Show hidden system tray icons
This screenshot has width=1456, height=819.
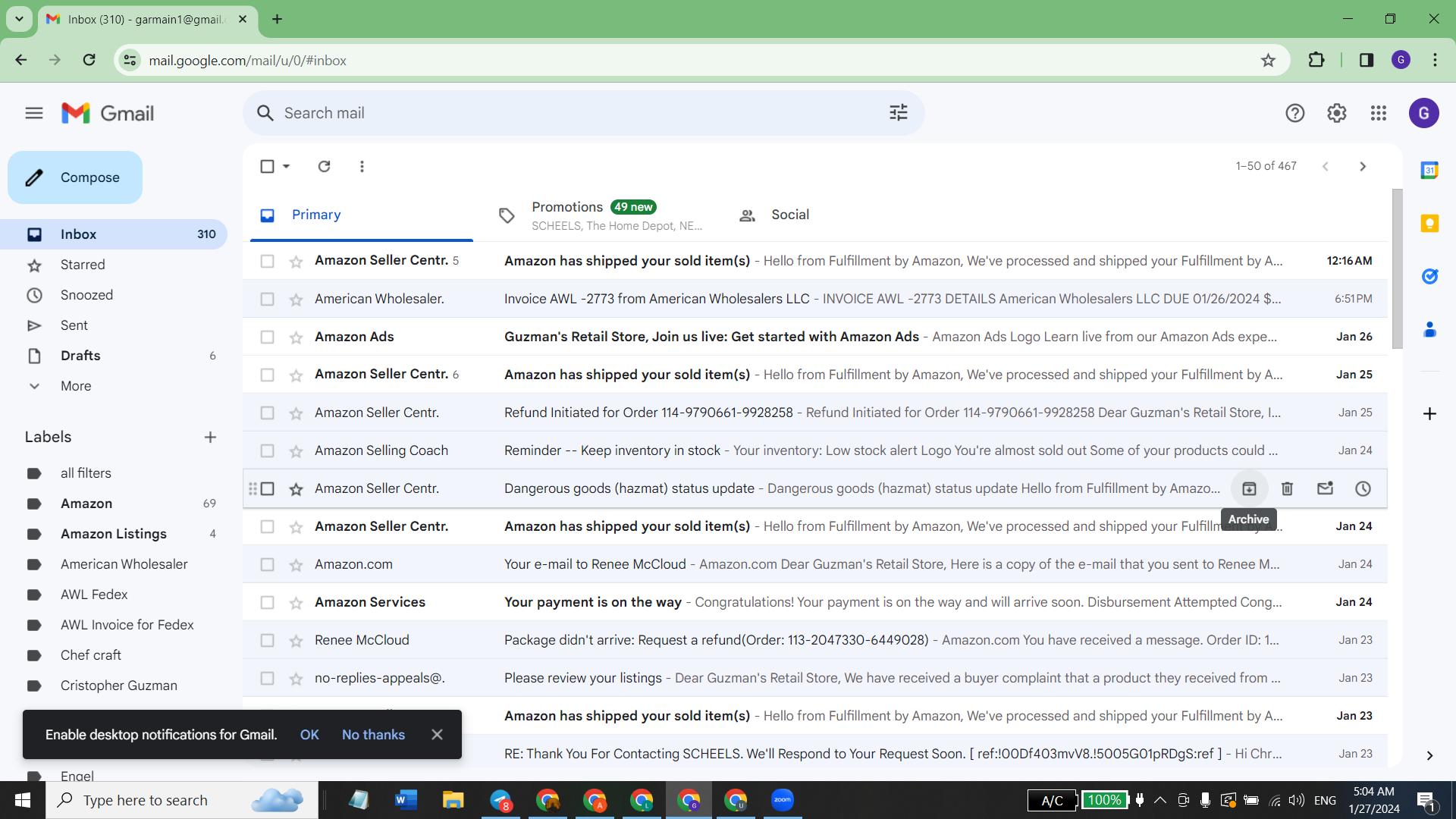(x=1160, y=800)
